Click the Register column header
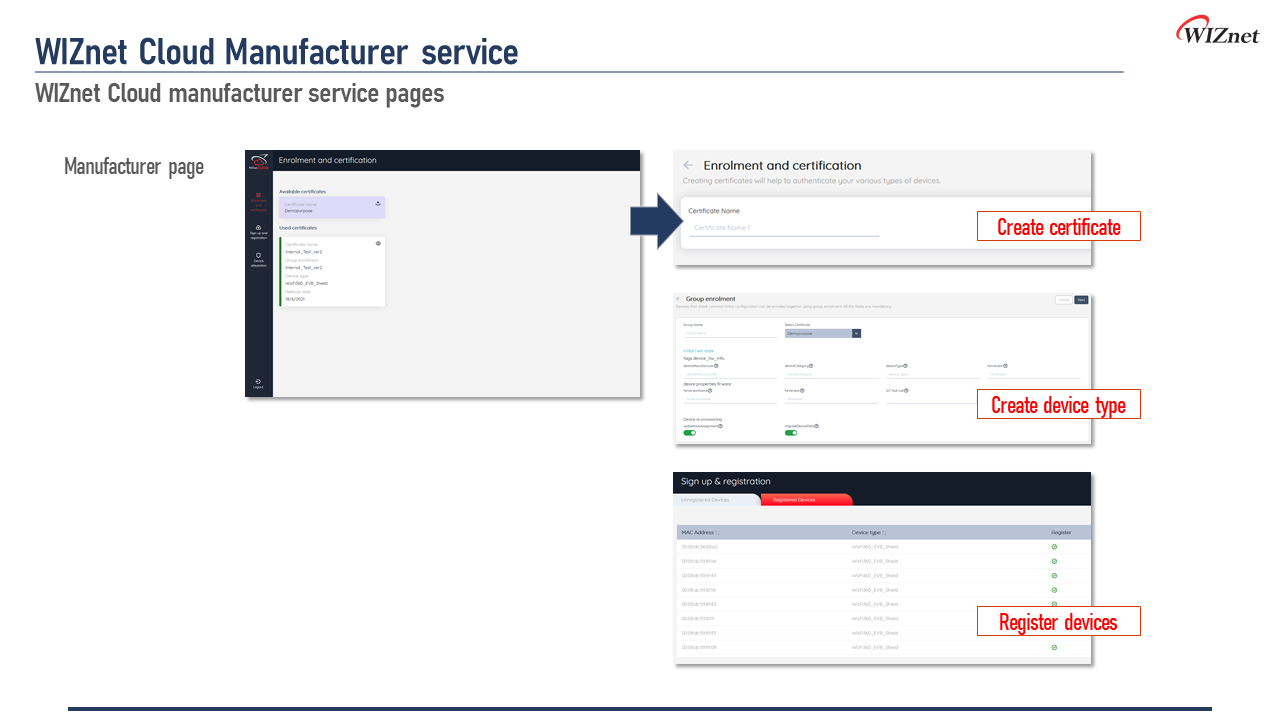1280x720 pixels. [1061, 533]
